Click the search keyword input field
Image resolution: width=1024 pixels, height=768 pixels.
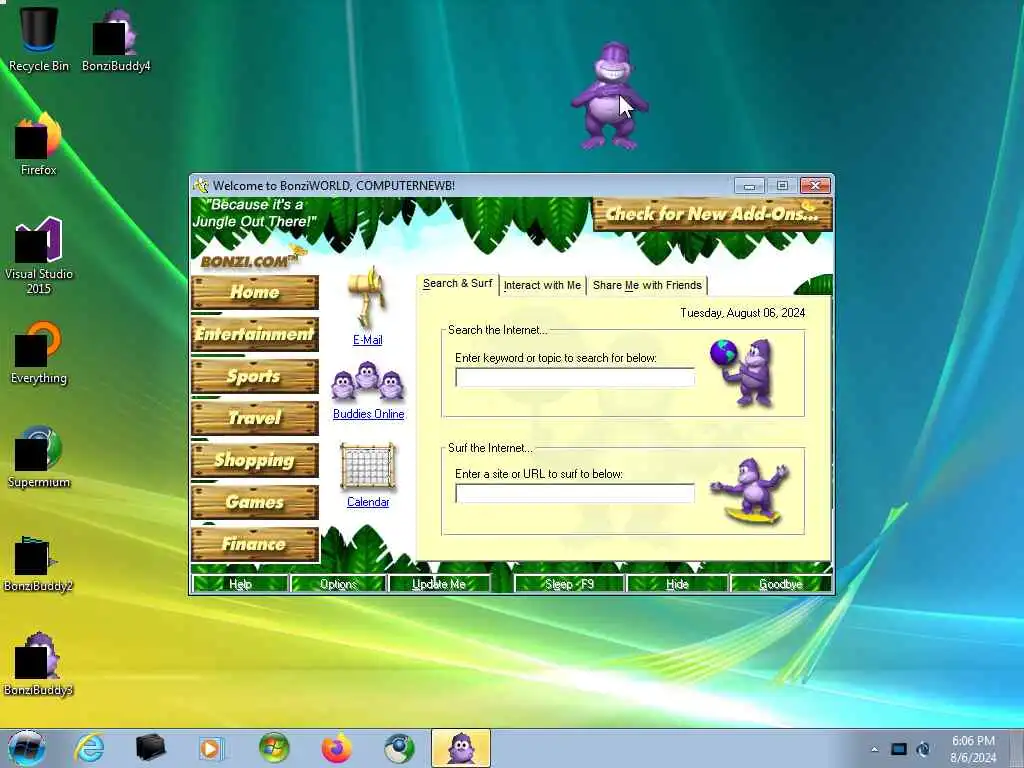pyautogui.click(x=575, y=377)
